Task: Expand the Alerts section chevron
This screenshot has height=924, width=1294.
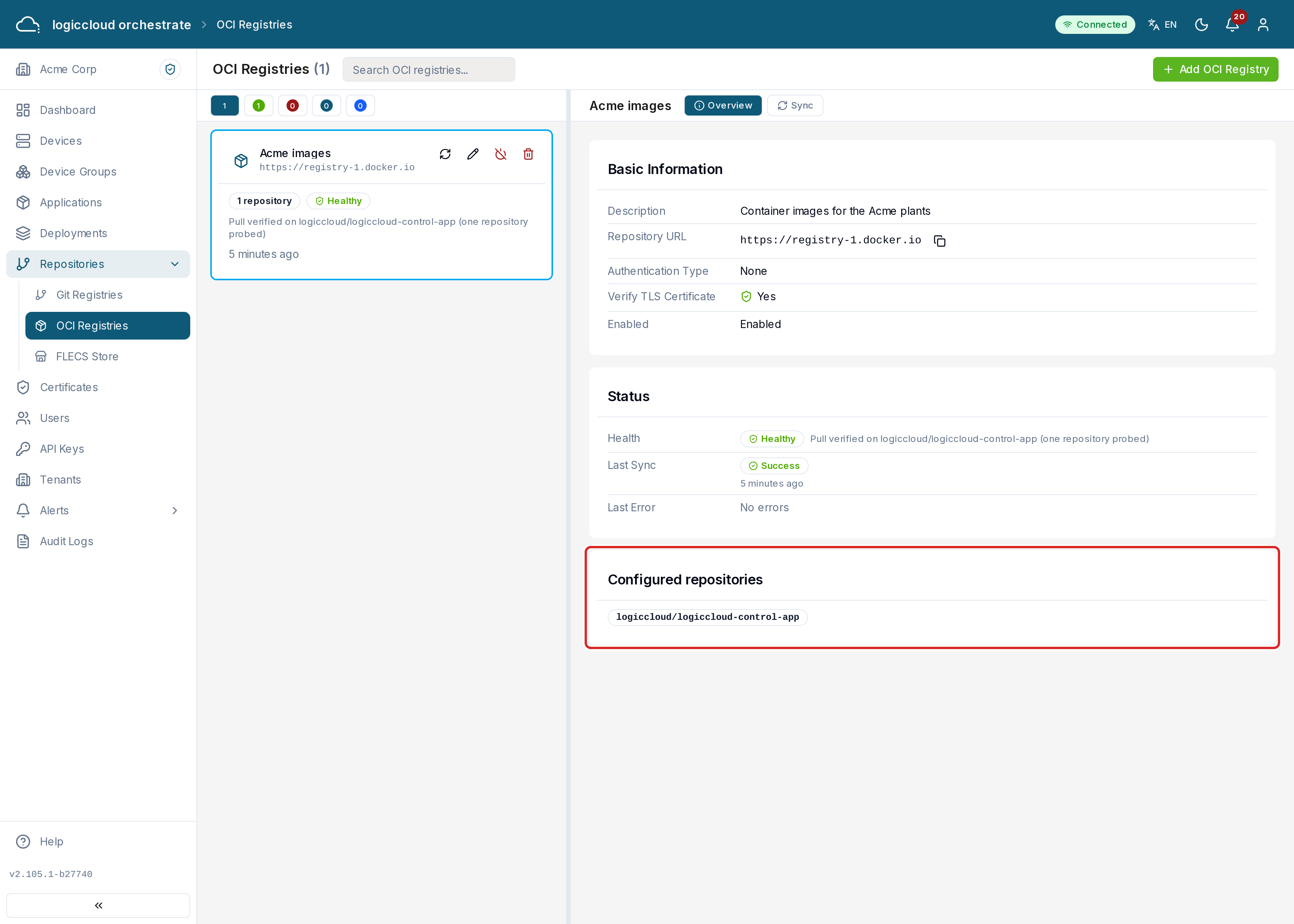Action: point(175,511)
